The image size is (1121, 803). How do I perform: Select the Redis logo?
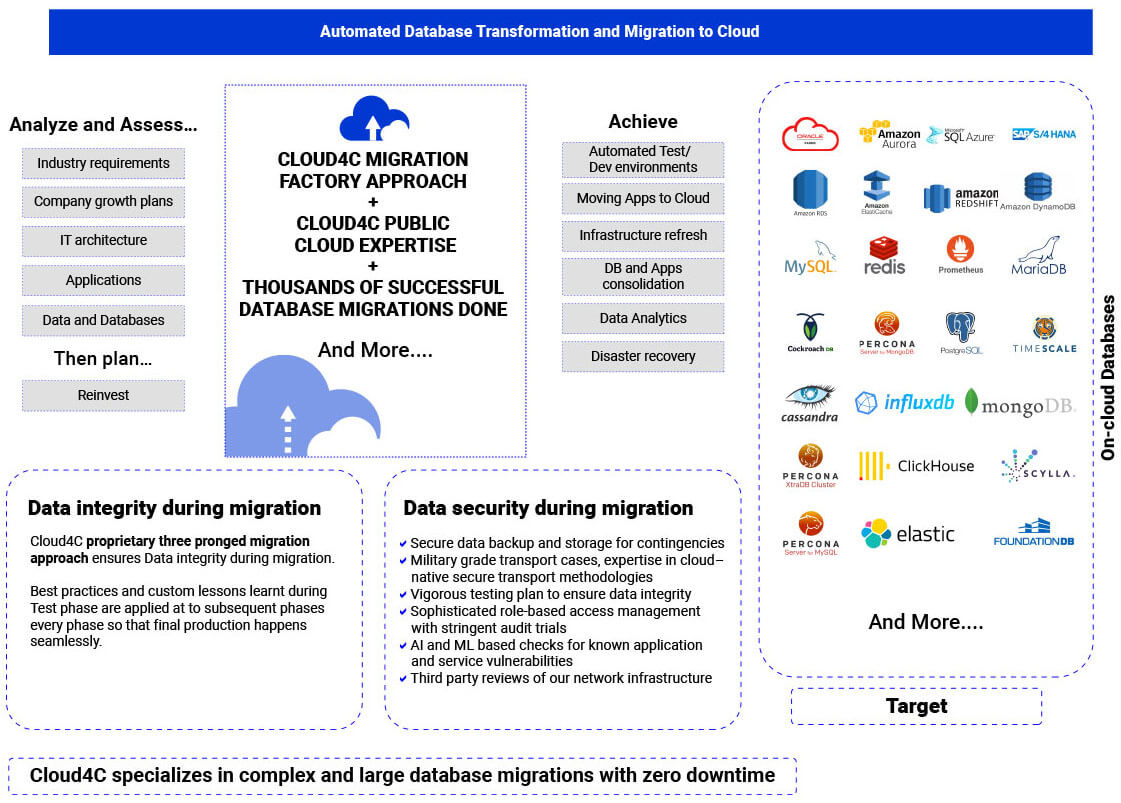click(884, 256)
